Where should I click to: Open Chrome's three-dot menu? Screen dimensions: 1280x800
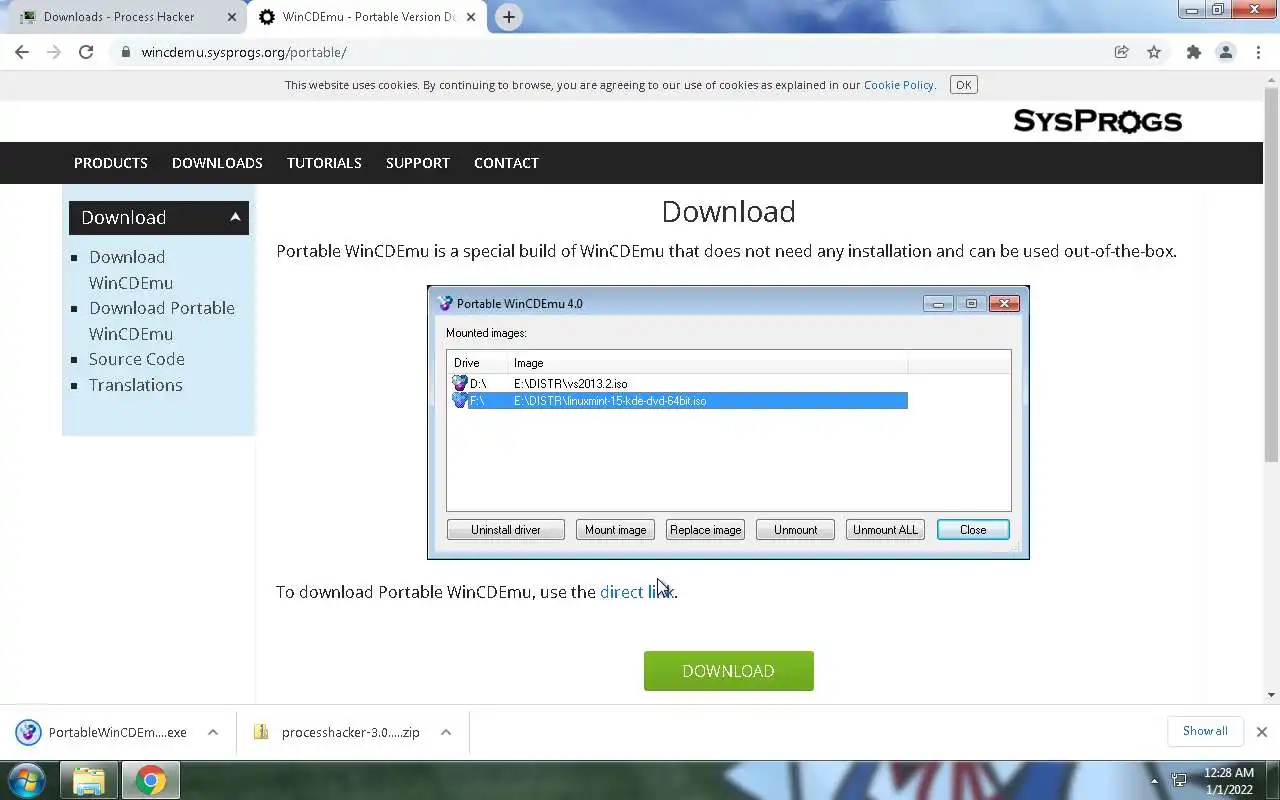click(x=1257, y=52)
